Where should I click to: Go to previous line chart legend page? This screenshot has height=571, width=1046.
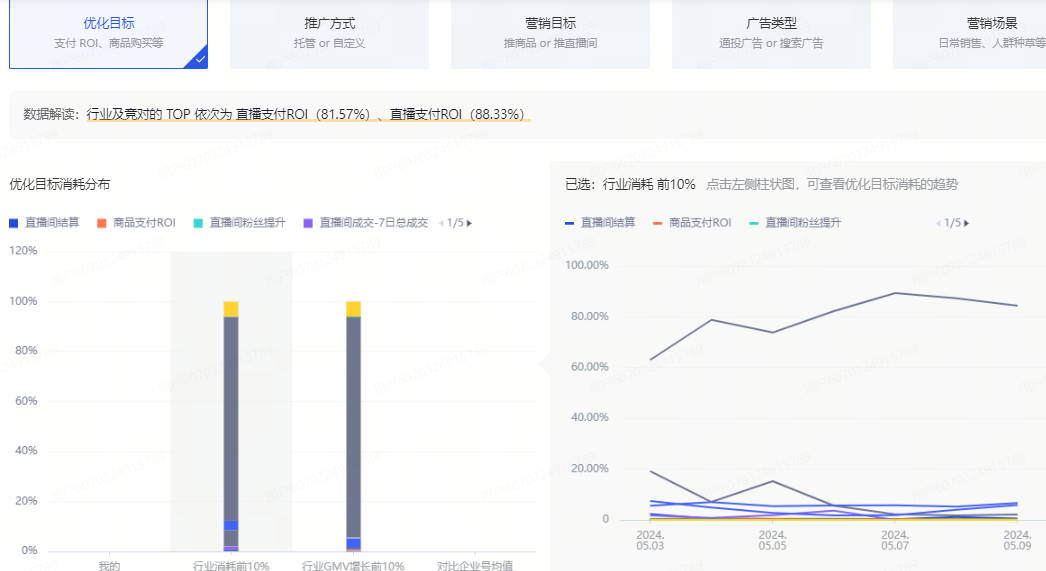point(938,223)
